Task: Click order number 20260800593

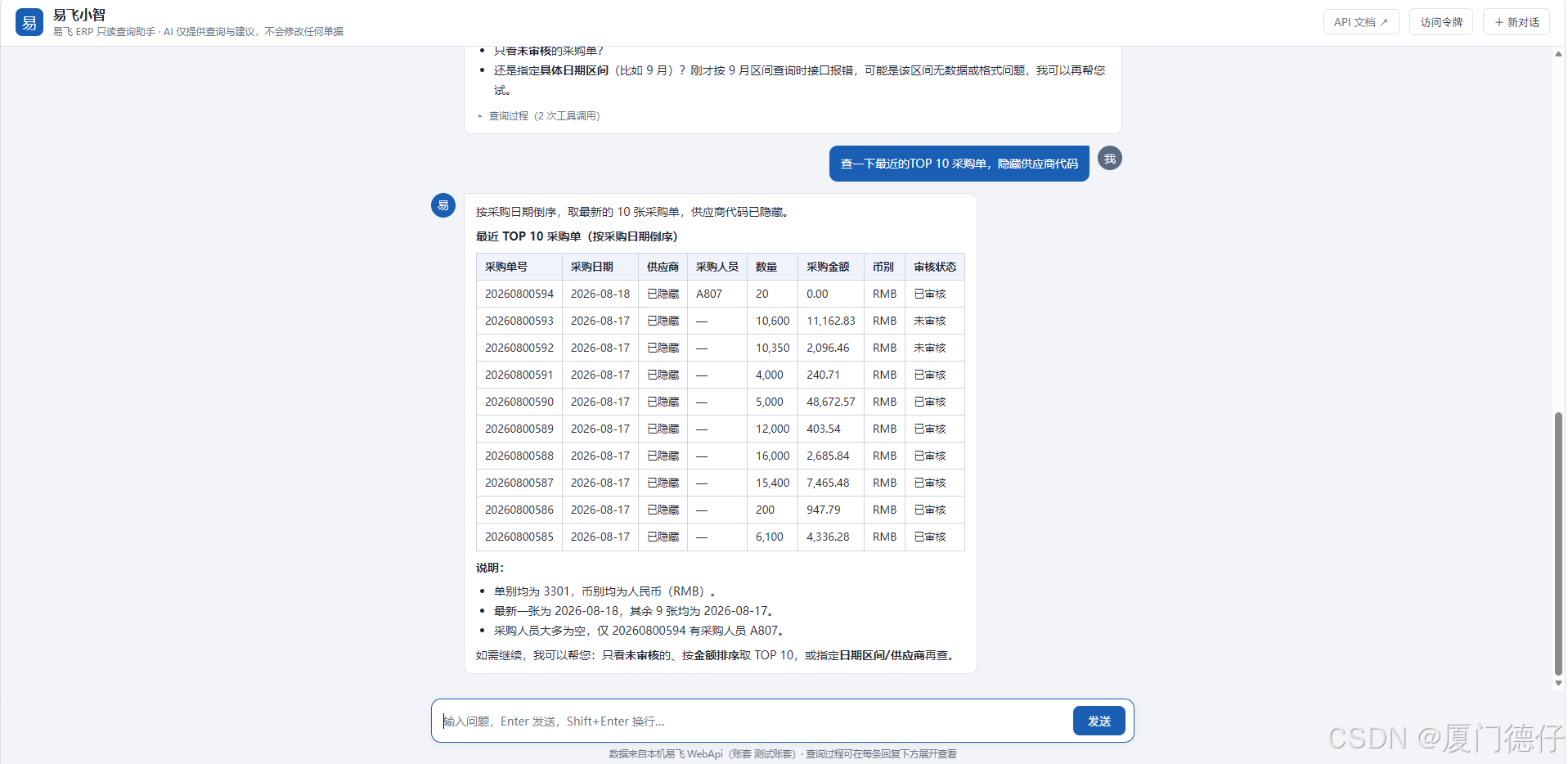Action: (519, 321)
